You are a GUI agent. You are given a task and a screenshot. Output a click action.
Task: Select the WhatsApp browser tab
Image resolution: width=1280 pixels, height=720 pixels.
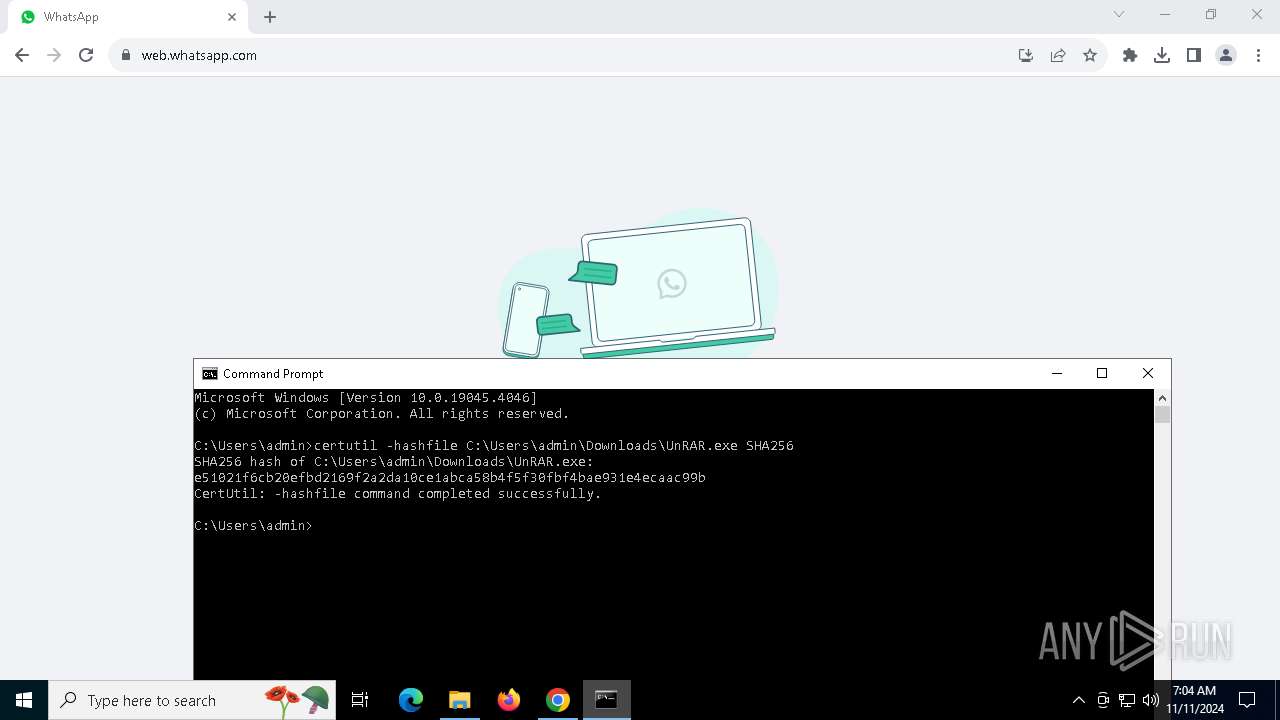[x=127, y=17]
